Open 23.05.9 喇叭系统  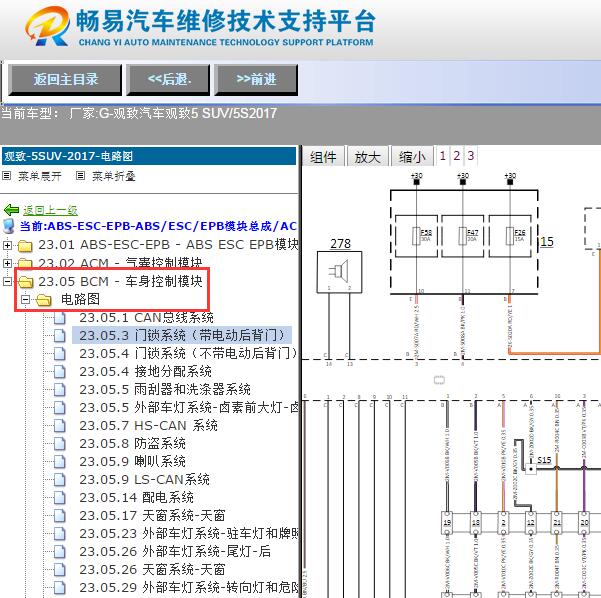(132, 462)
